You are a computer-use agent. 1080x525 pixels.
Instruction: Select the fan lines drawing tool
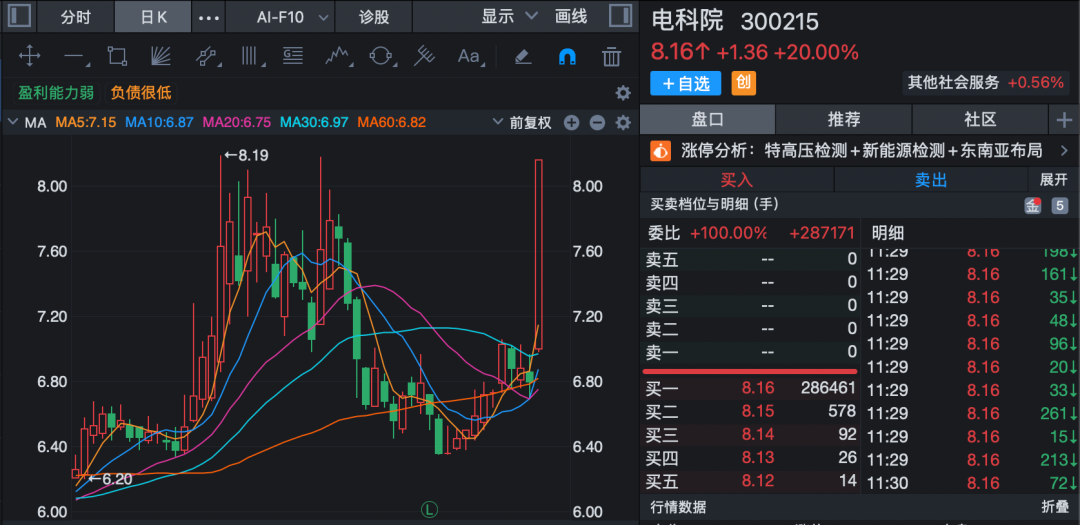click(161, 57)
